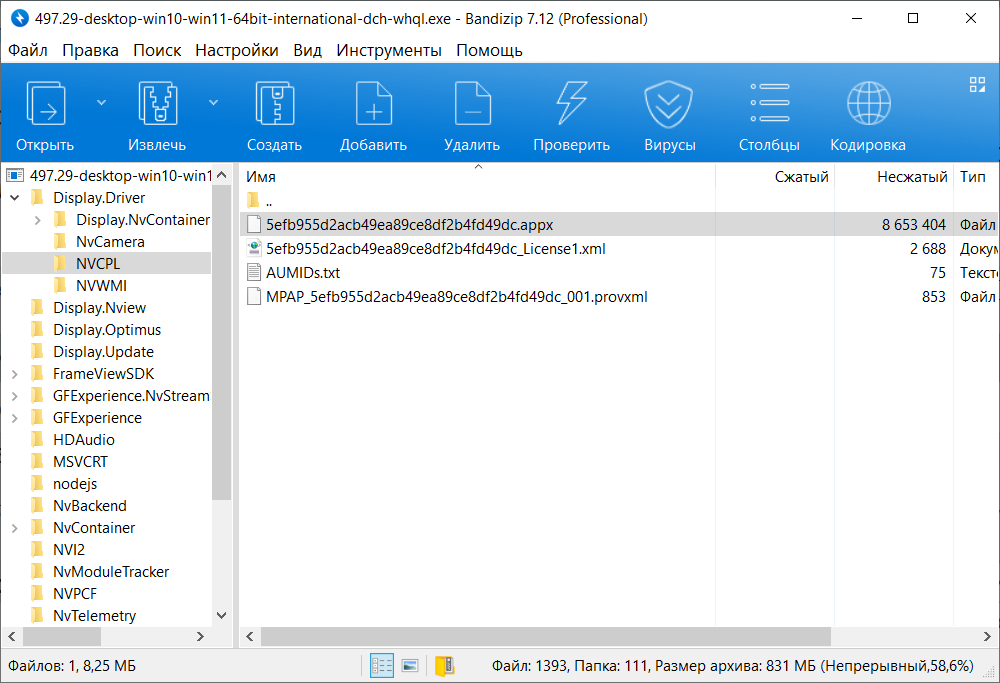Click the MPAP provxml file icon
Viewport: 1000px width, 683px height.
[x=254, y=297]
